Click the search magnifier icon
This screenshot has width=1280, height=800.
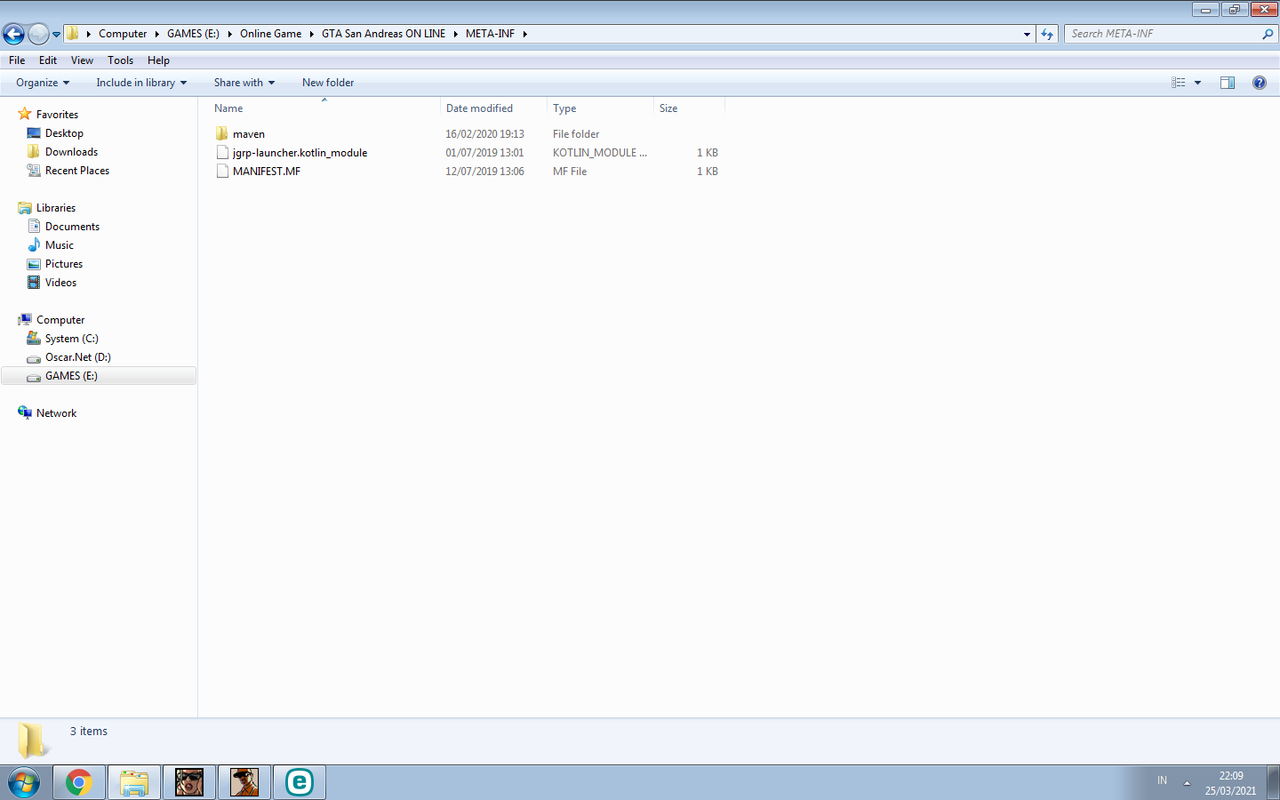1268,34
